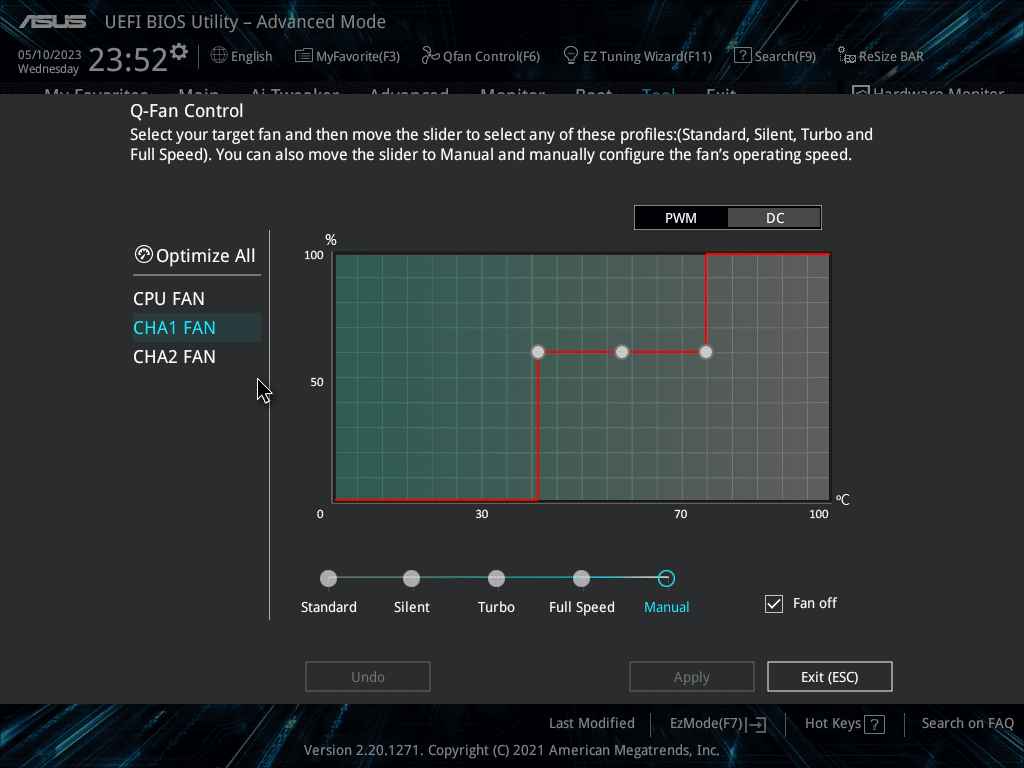Click the Exit (ESC) button
This screenshot has height=768, width=1024.
[829, 677]
